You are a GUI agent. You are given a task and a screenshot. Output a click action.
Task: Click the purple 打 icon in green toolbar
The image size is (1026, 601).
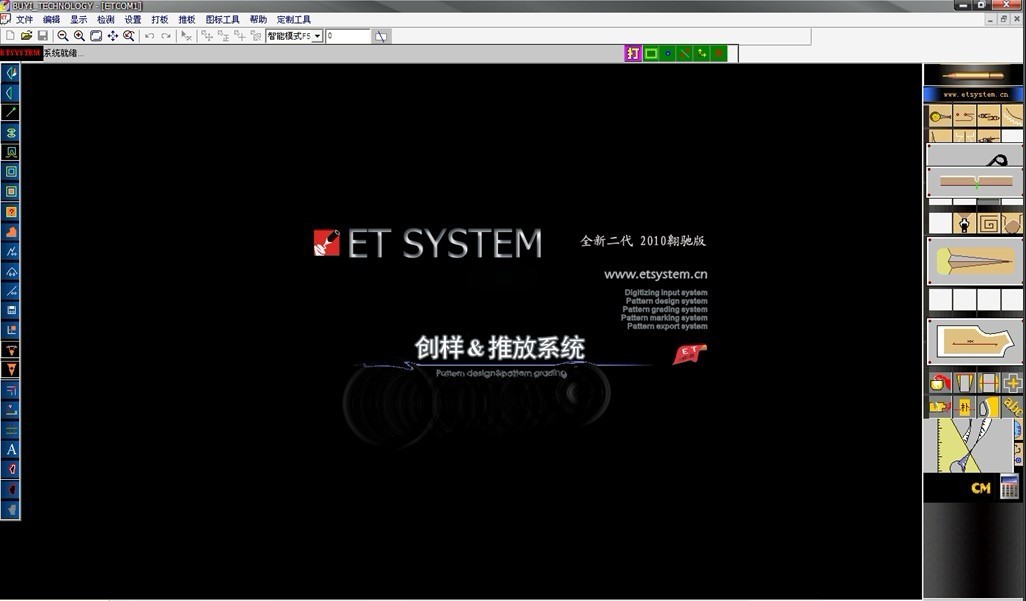point(632,53)
